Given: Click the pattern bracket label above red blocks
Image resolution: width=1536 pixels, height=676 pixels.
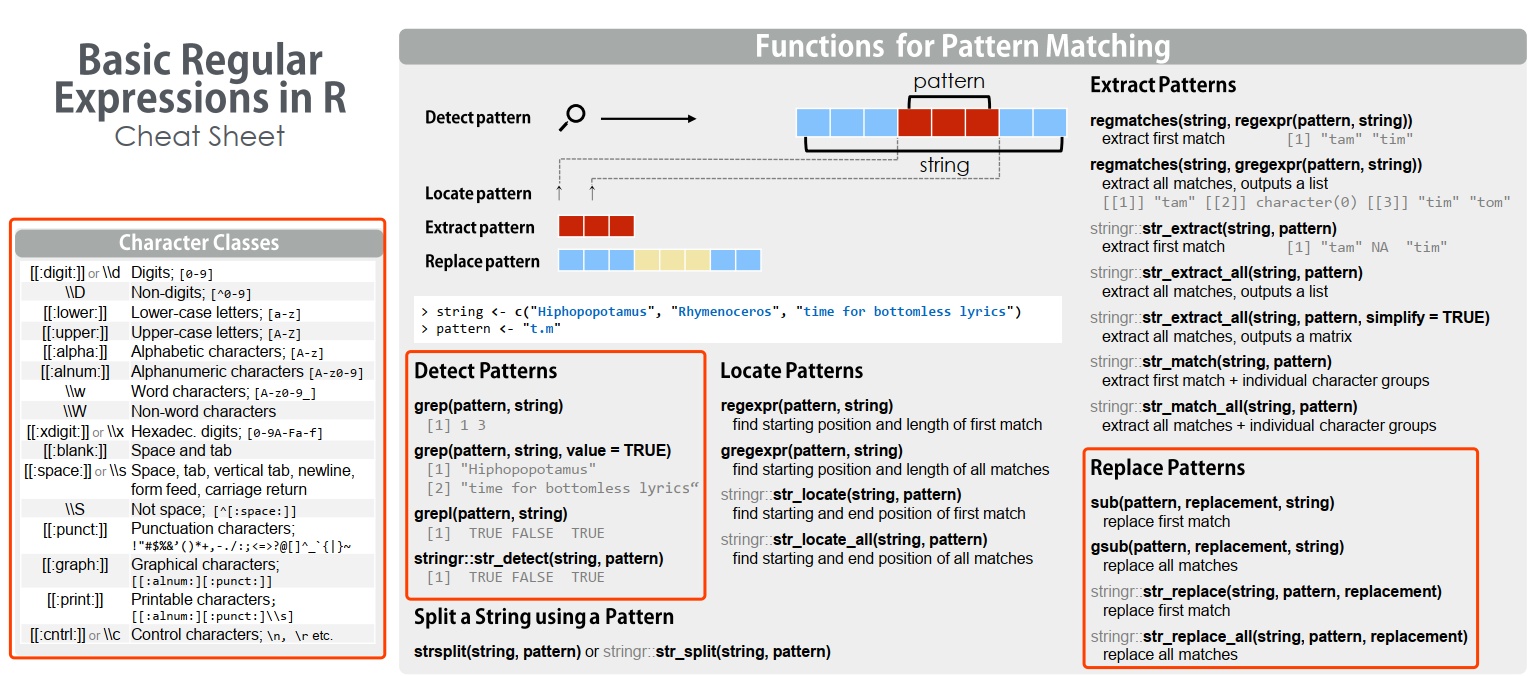Looking at the screenshot, I should 949,82.
